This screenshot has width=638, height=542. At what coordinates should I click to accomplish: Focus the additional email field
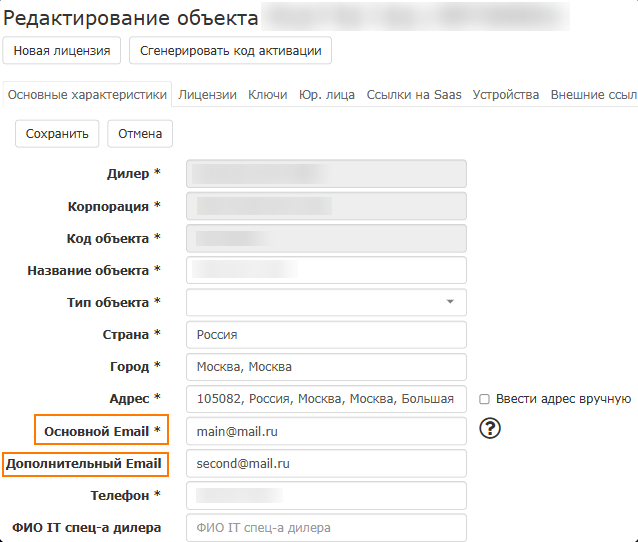327,464
